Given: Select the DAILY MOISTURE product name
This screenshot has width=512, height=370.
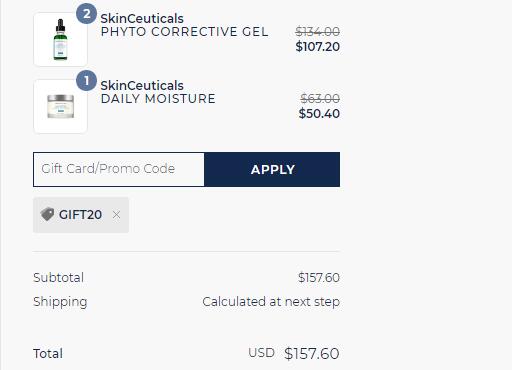Looking at the screenshot, I should click(x=158, y=99).
